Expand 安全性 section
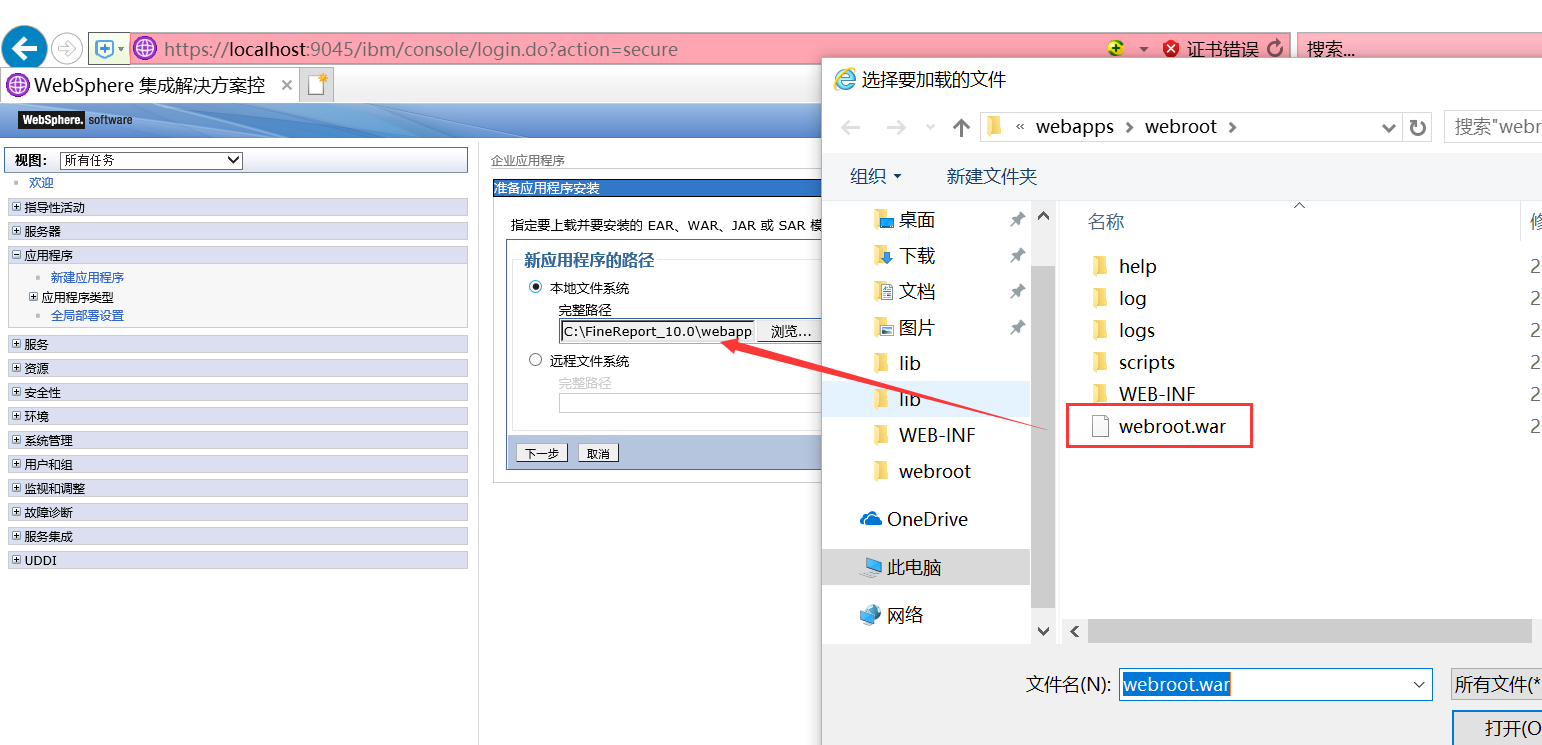The height and width of the screenshot is (745, 1542). [16, 392]
